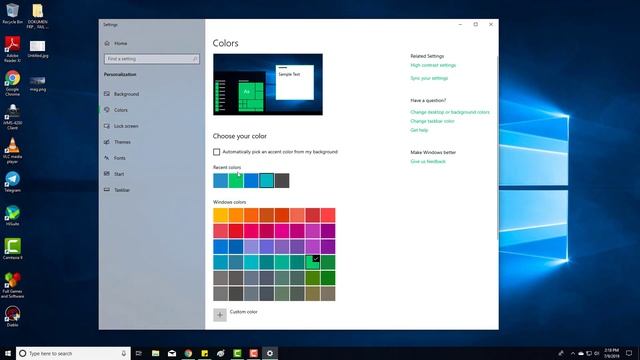Open Task View from the taskbar
Screen dimensions: 640x360
pyautogui.click(x=139, y=353)
